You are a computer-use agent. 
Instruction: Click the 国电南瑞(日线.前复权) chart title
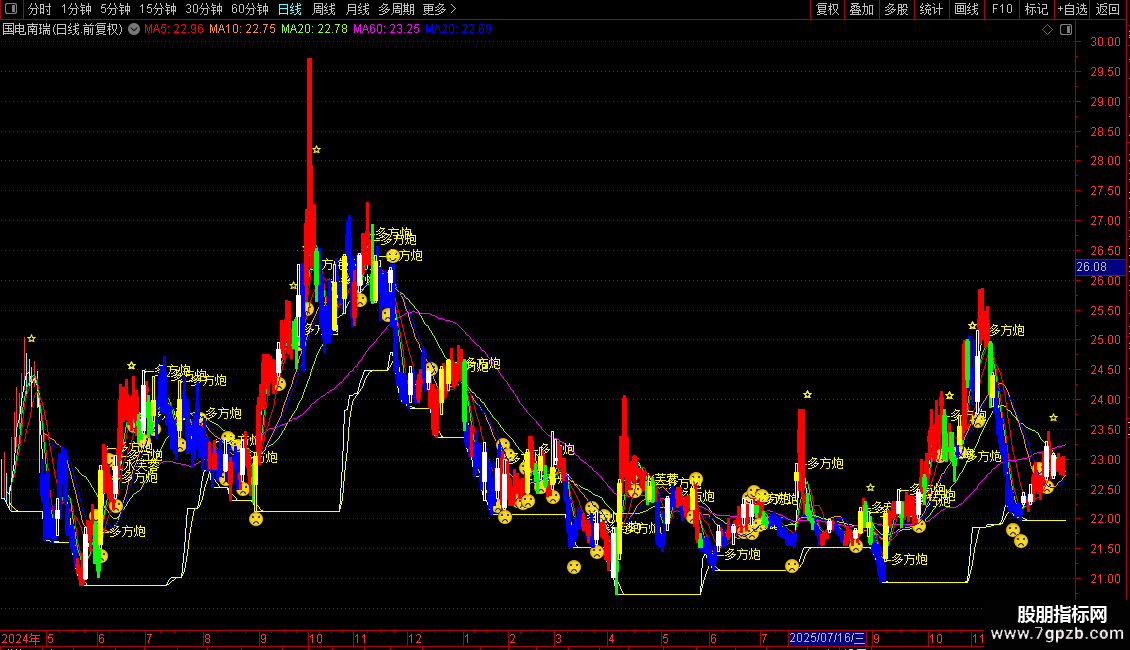[63, 29]
